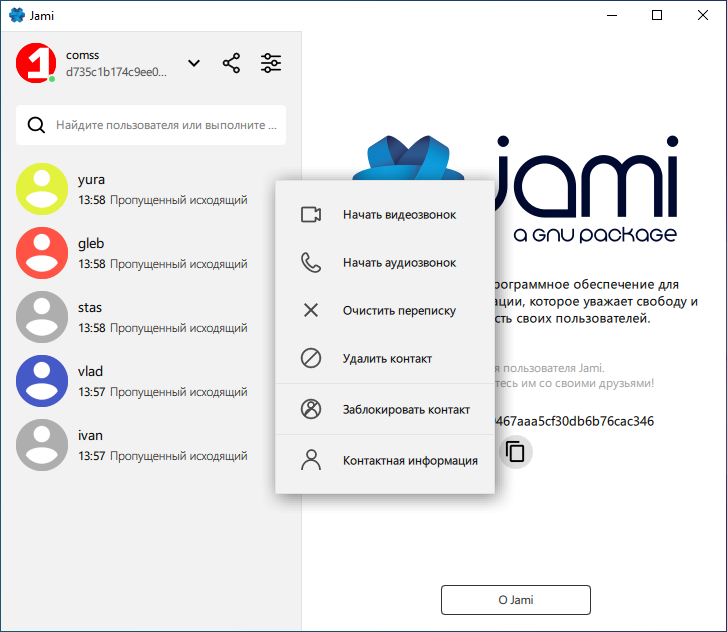Select vlad's blue avatar
This screenshot has height=632, width=727.
[x=42, y=381]
